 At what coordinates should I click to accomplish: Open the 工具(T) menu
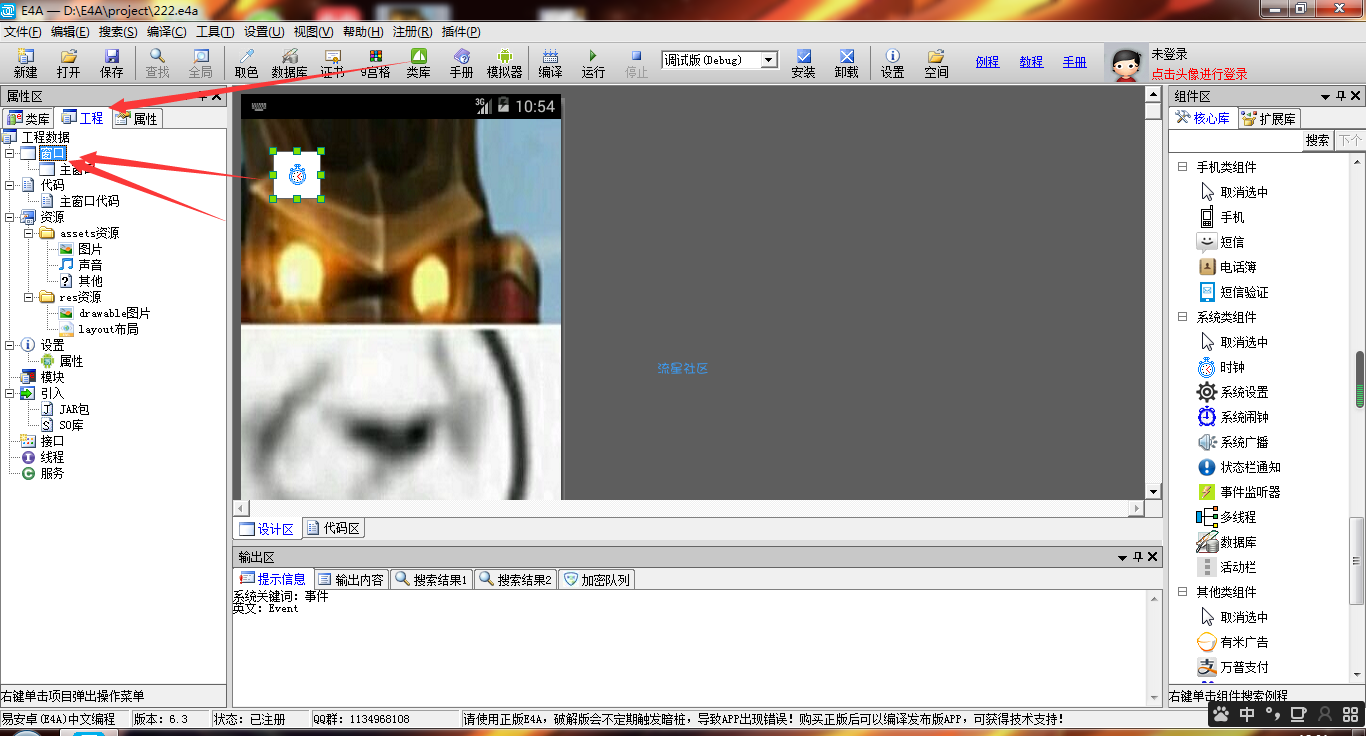(x=215, y=32)
